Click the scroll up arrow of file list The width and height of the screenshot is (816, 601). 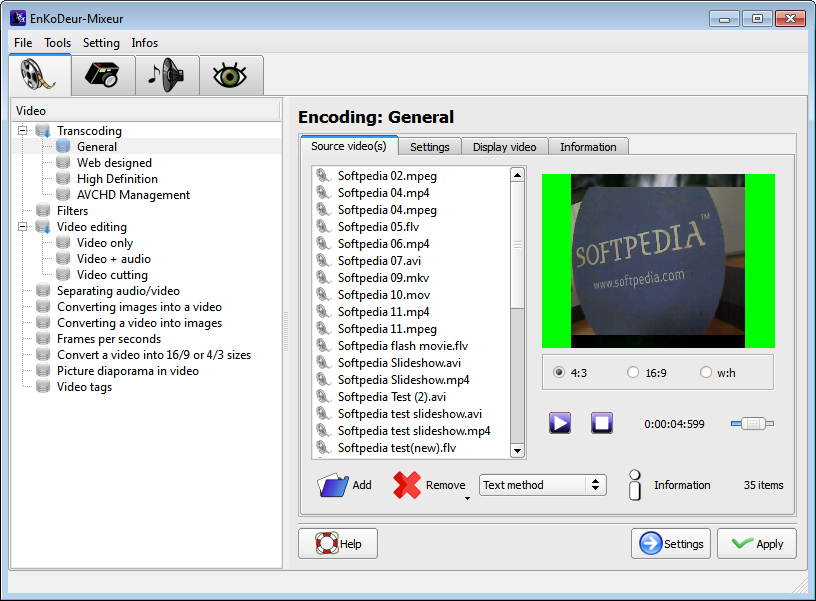(x=517, y=175)
